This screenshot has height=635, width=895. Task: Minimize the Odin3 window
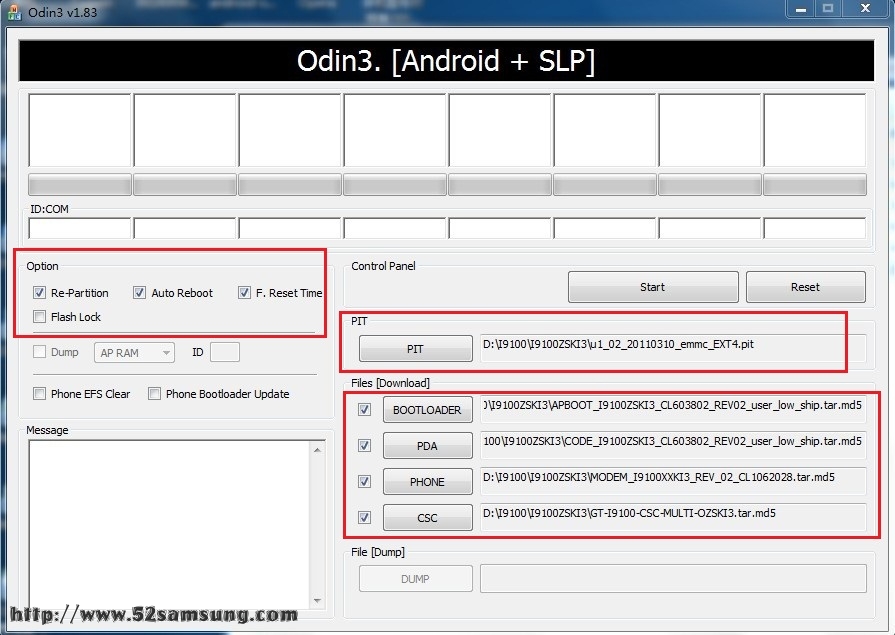coord(800,9)
